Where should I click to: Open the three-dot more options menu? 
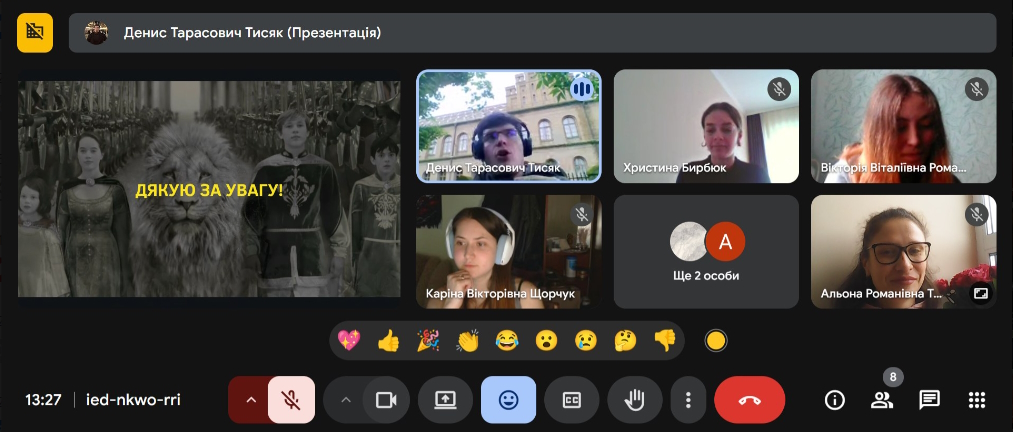[688, 400]
